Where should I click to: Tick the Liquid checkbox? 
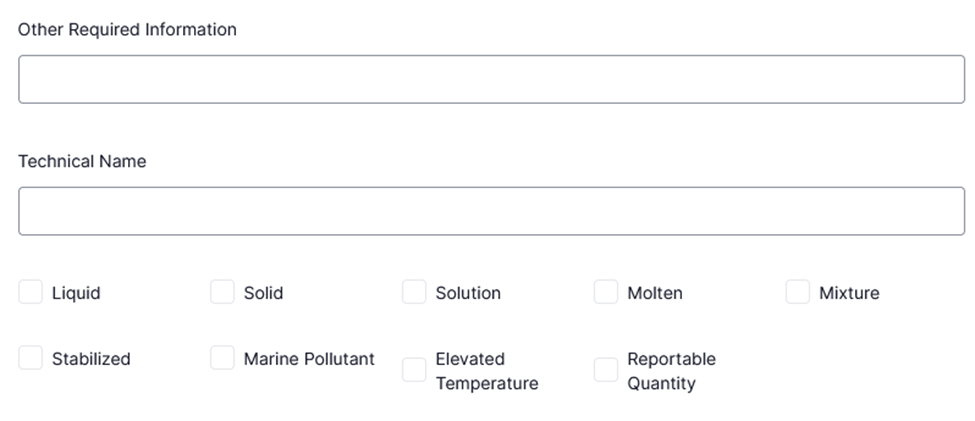coord(31,292)
